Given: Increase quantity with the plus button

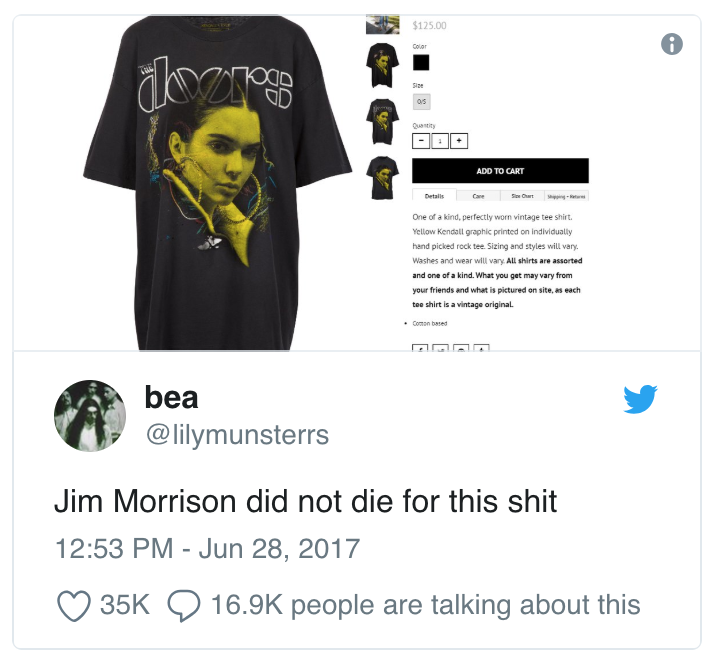Looking at the screenshot, I should (459, 141).
